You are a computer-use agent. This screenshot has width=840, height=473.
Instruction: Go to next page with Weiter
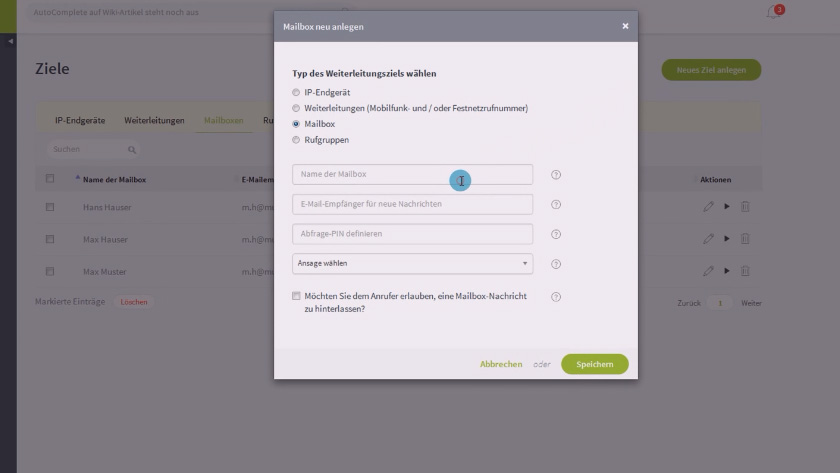coord(751,303)
